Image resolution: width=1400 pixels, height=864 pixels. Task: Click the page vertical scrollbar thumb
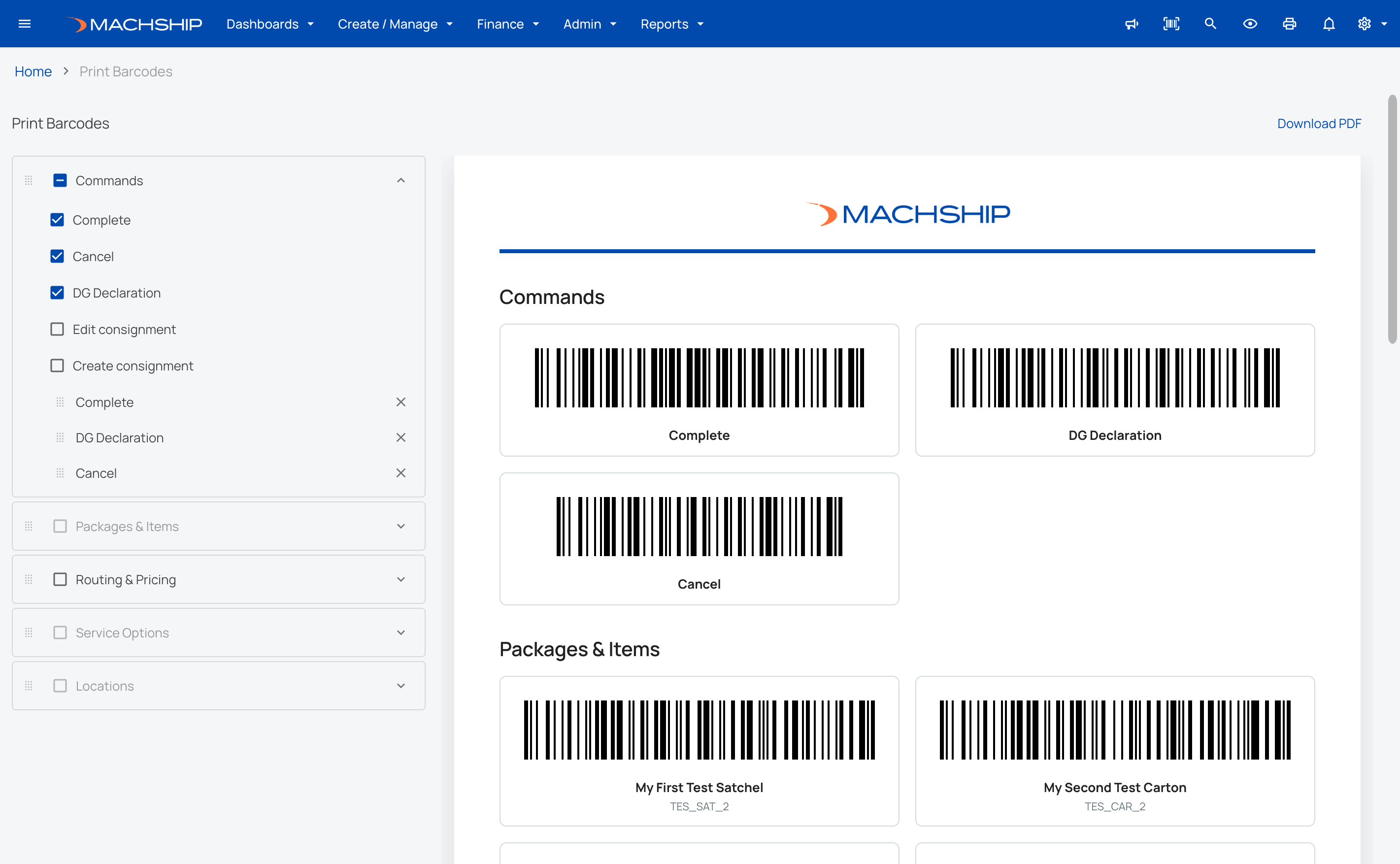tap(1392, 219)
